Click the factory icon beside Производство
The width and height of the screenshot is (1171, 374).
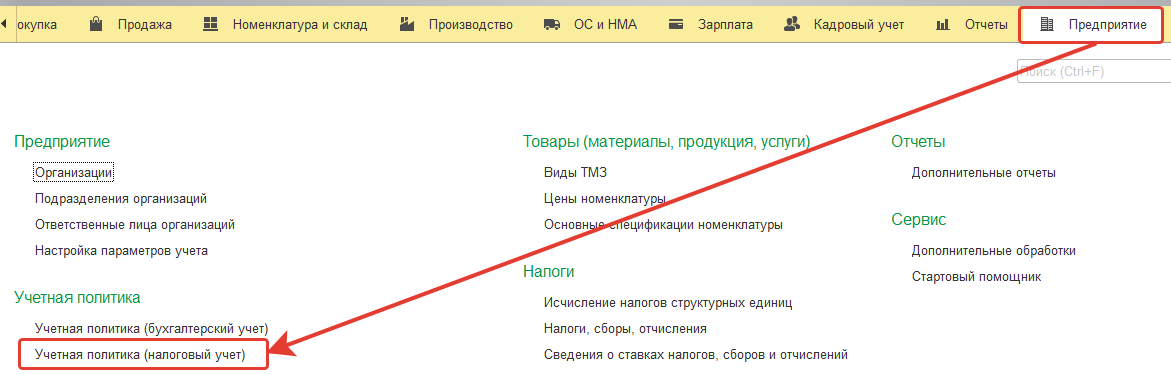[x=406, y=24]
